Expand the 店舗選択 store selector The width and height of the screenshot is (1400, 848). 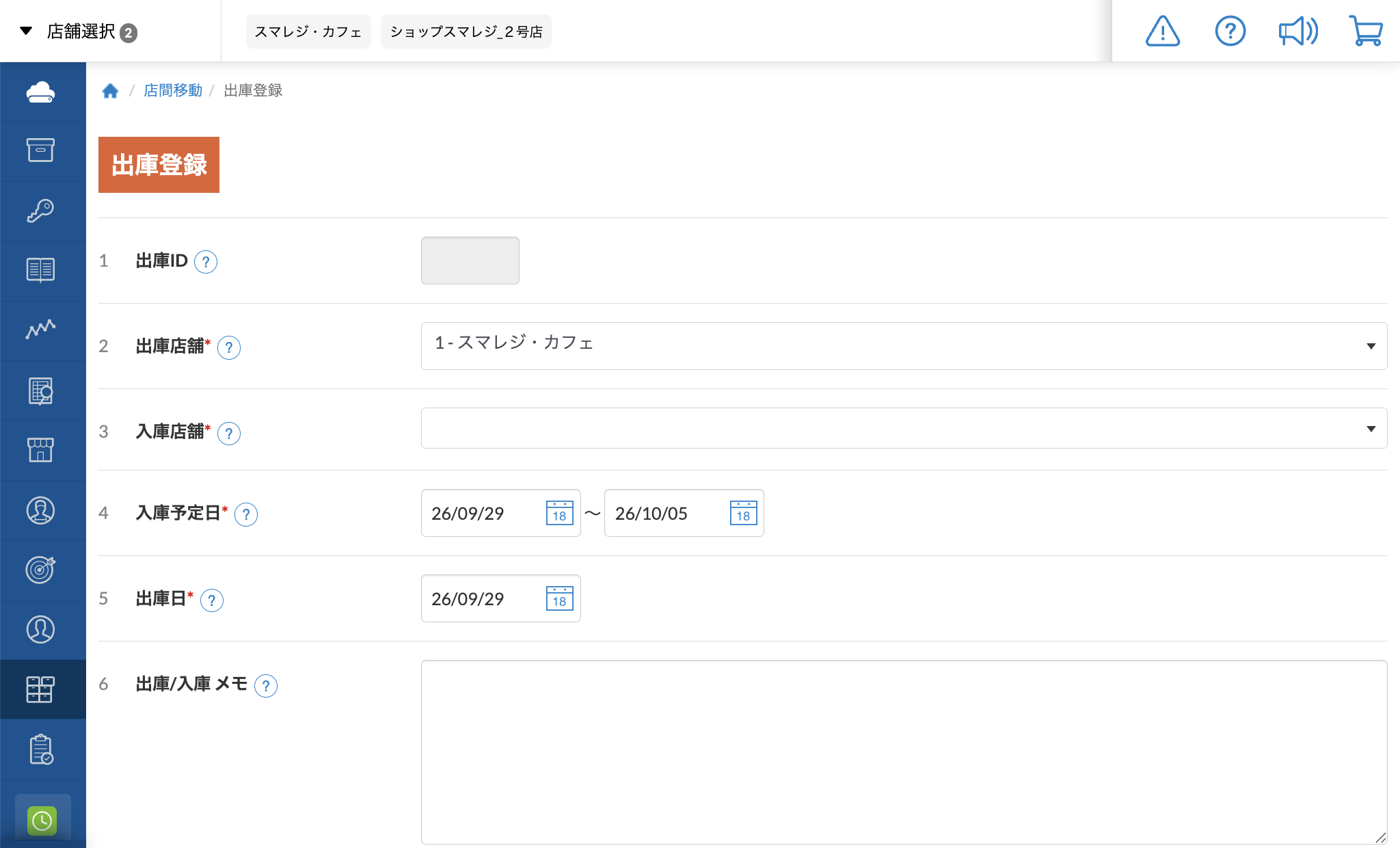tap(79, 31)
